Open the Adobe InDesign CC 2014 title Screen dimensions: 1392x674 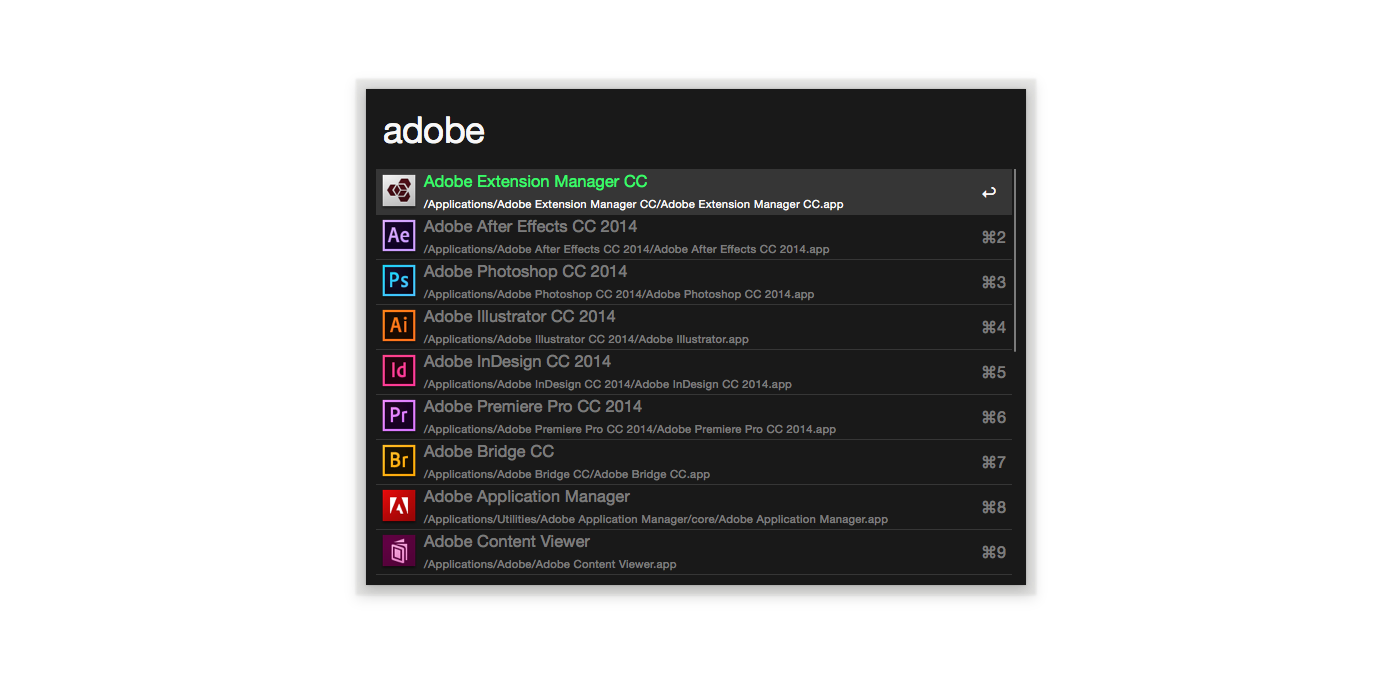click(517, 362)
